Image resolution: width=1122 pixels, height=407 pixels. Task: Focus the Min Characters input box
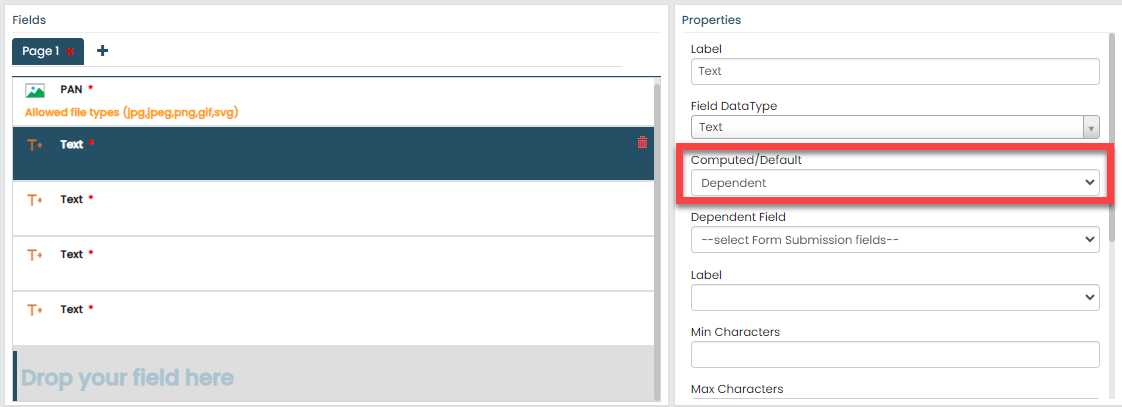tap(895, 354)
